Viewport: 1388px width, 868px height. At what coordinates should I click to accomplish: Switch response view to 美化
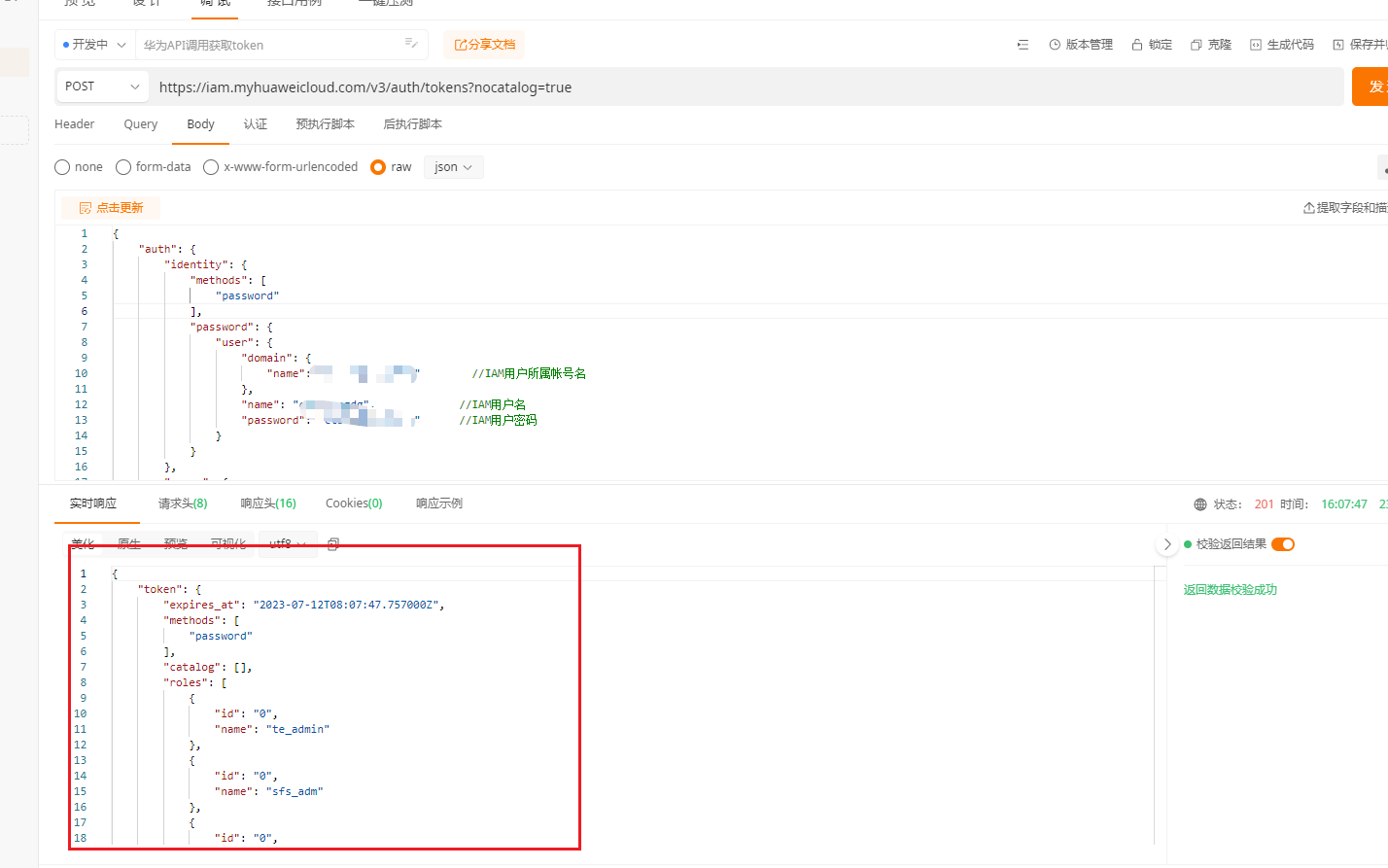(83, 544)
